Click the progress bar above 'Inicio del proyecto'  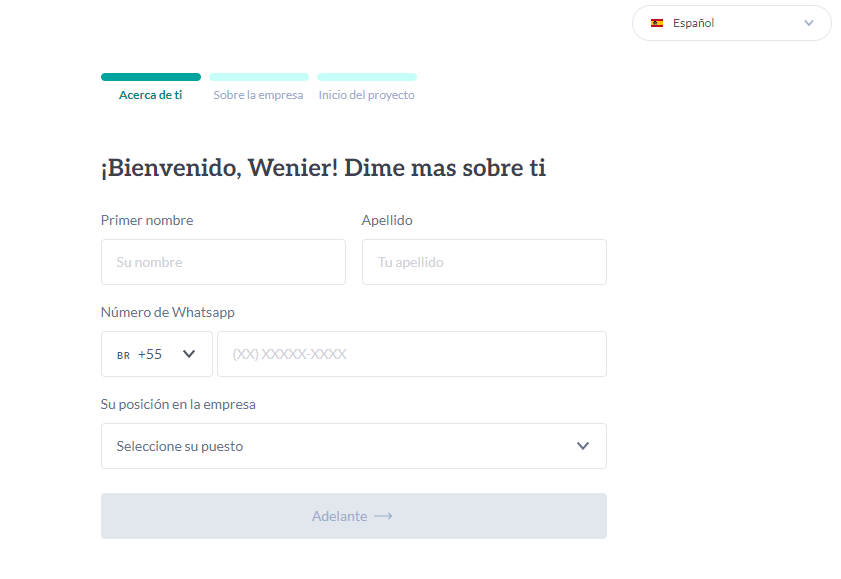(366, 76)
